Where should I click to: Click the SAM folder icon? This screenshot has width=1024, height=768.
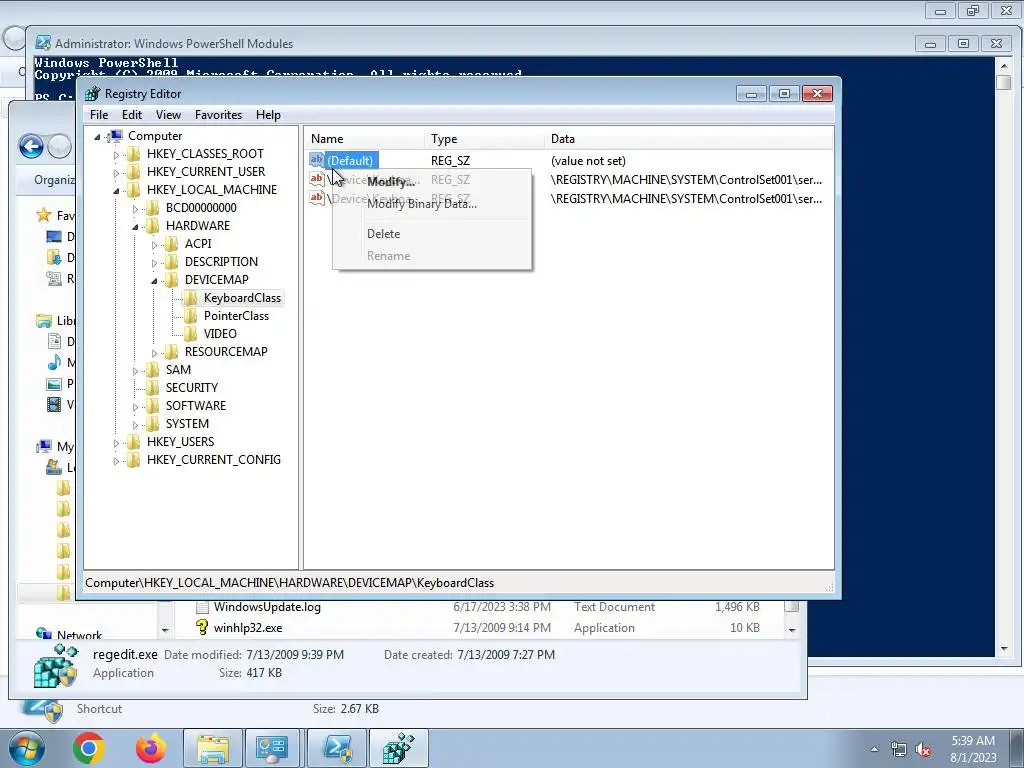152,370
